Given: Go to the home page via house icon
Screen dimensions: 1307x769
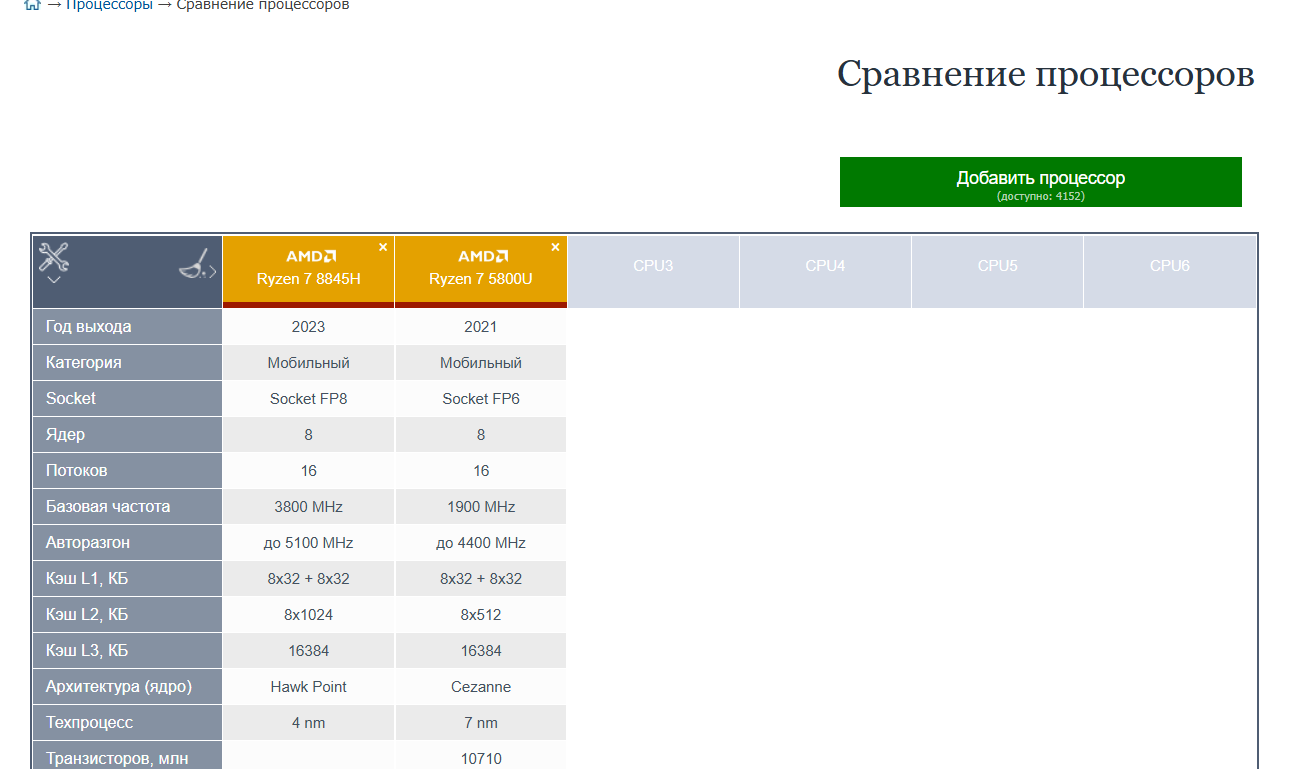Looking at the screenshot, I should 32,5.
